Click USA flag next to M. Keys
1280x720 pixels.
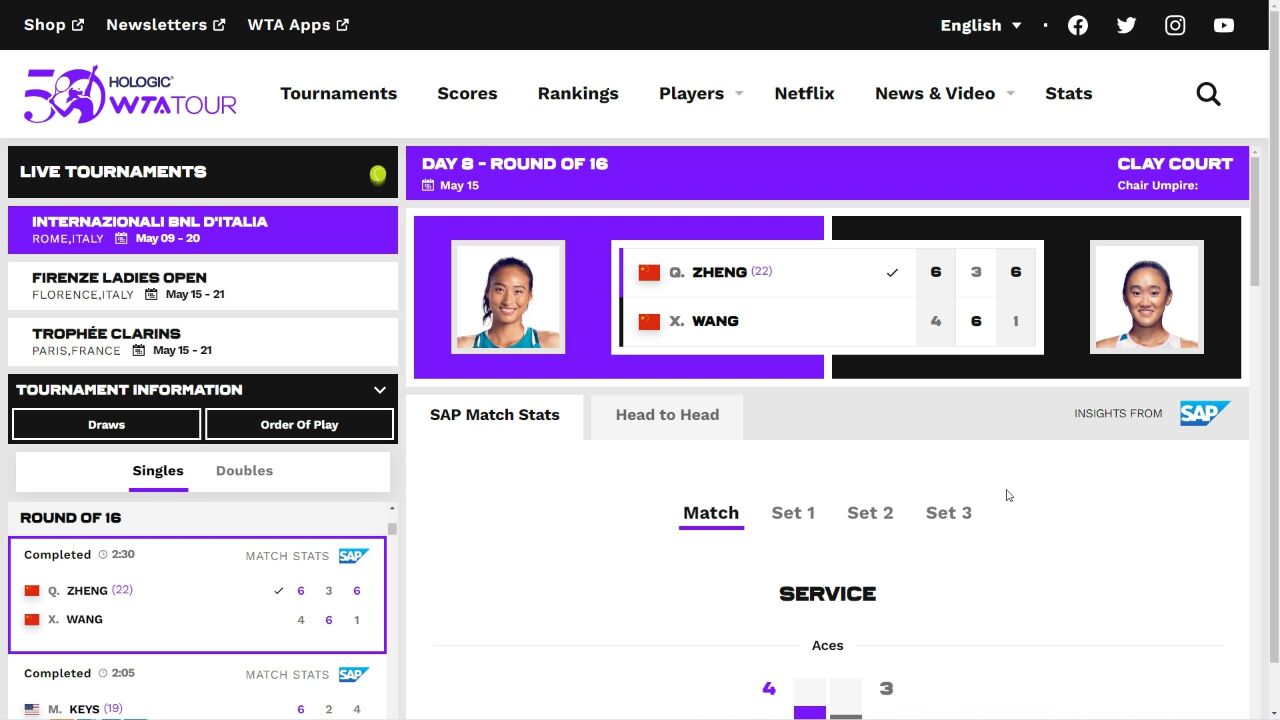coord(32,709)
